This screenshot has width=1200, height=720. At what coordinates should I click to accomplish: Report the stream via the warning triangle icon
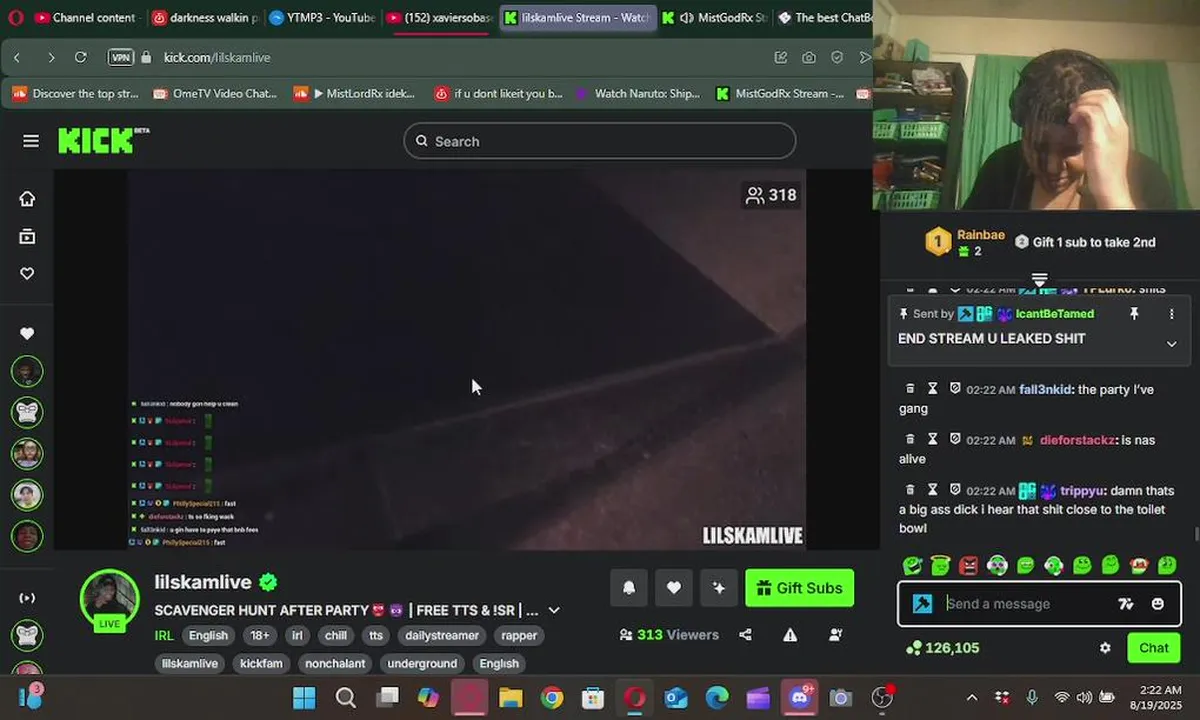(790, 634)
